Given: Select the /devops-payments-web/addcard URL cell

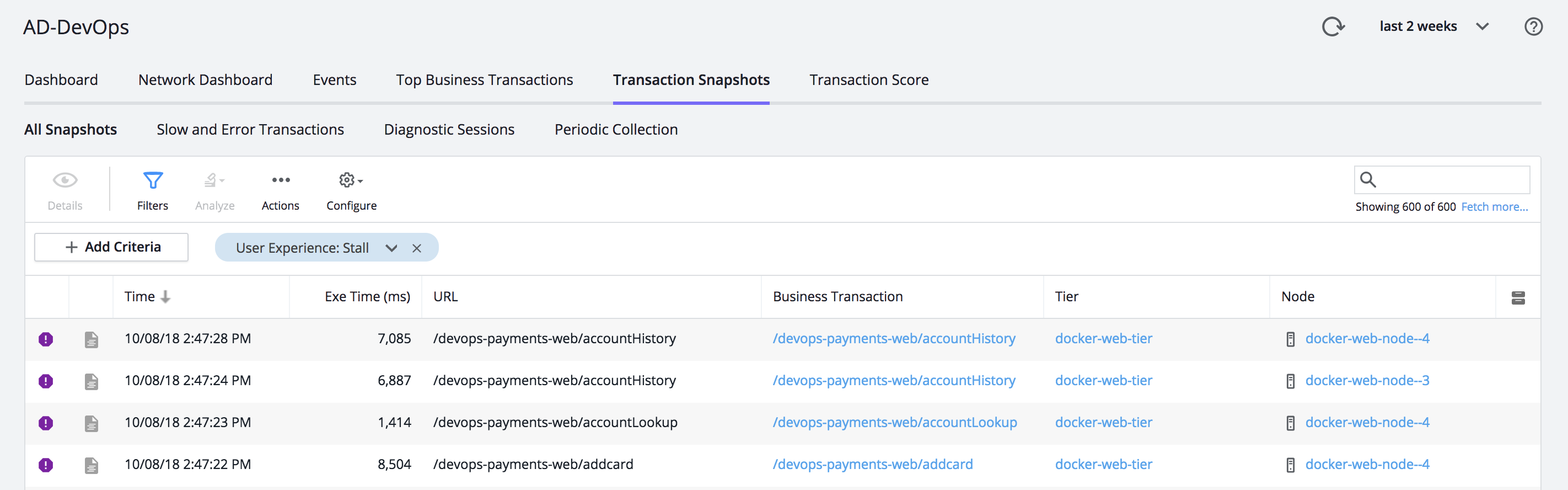Looking at the screenshot, I should pos(533,465).
